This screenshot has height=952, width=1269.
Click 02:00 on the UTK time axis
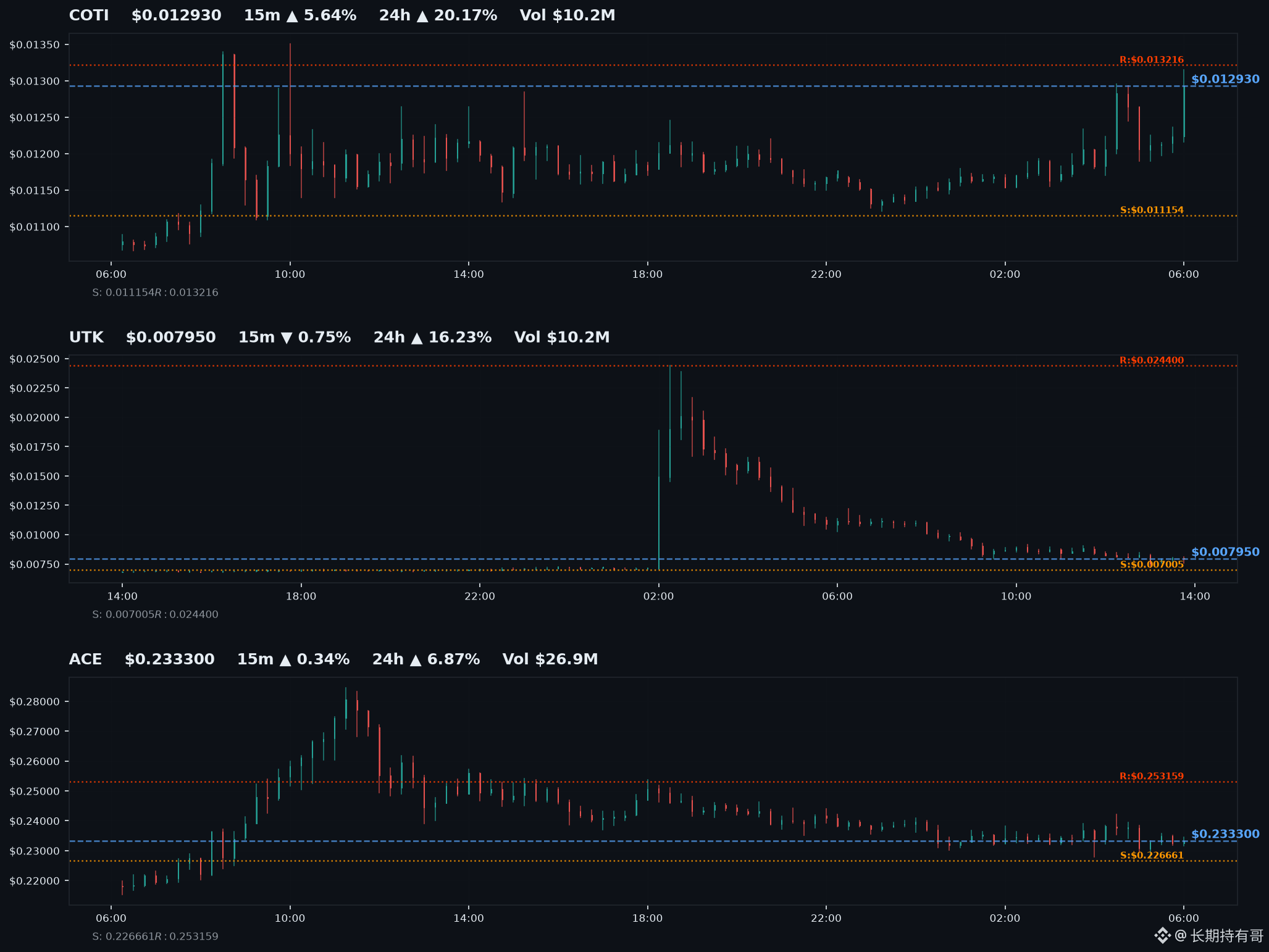click(x=659, y=596)
